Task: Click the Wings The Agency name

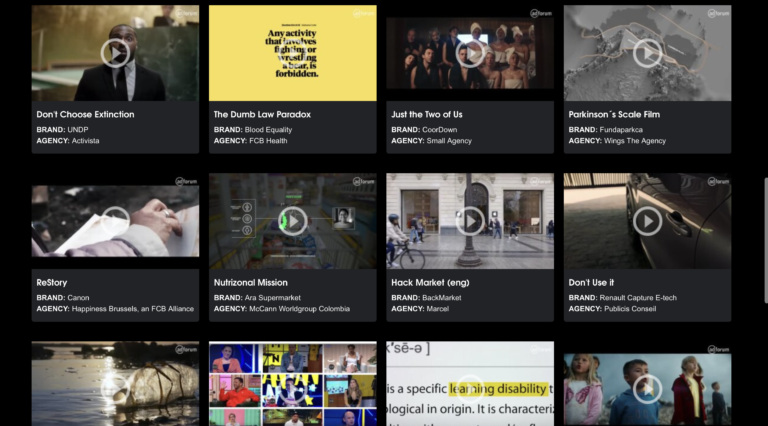Action: click(635, 141)
